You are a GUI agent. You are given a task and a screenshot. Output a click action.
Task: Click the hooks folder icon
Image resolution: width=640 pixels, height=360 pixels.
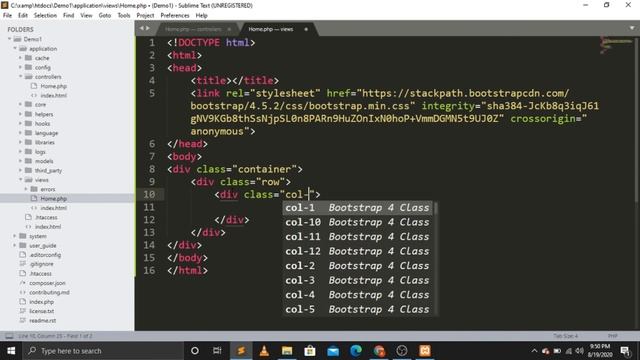click(x=28, y=123)
